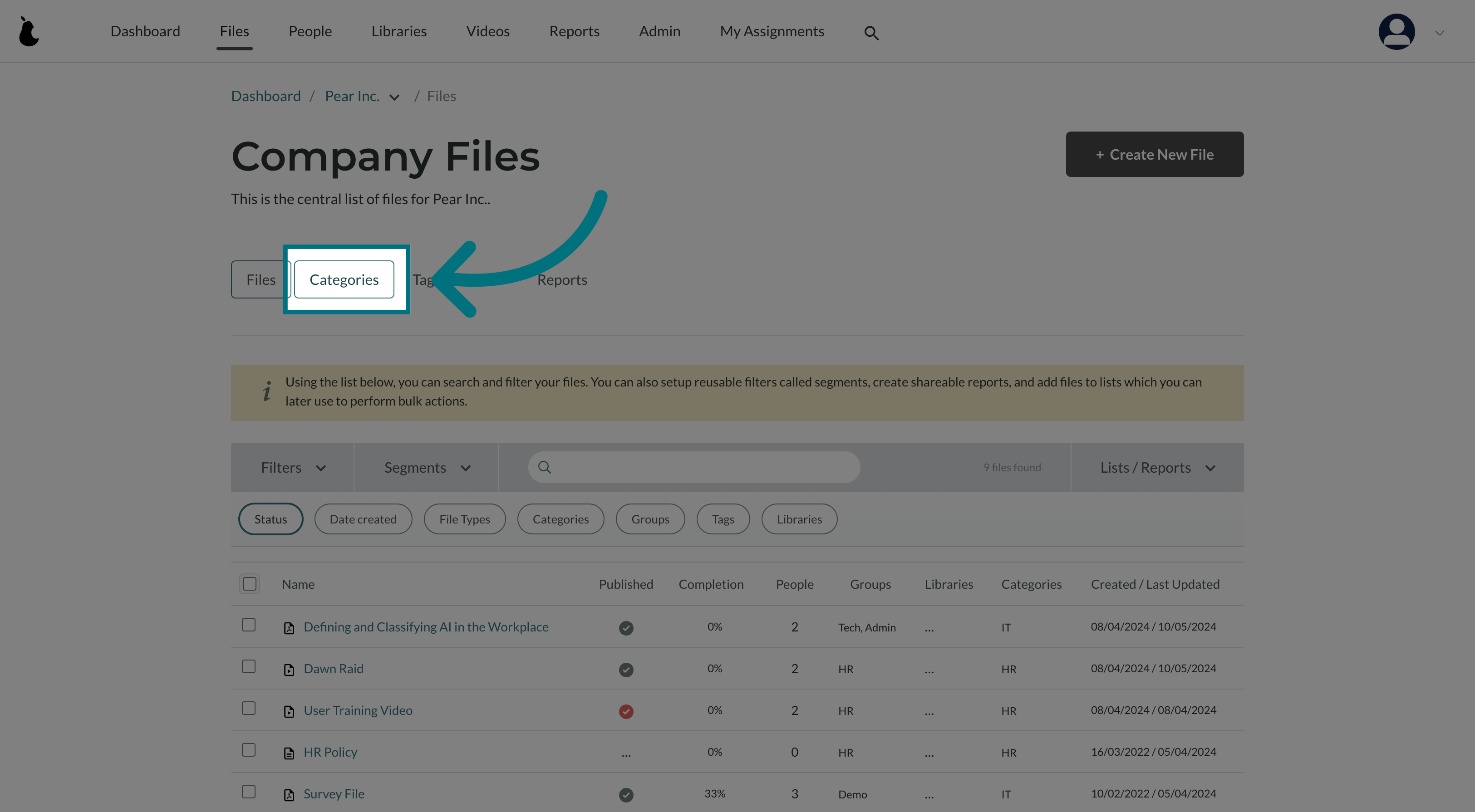Click published checkmark for Defining and Classifying AI
1475x812 pixels.
click(x=626, y=628)
